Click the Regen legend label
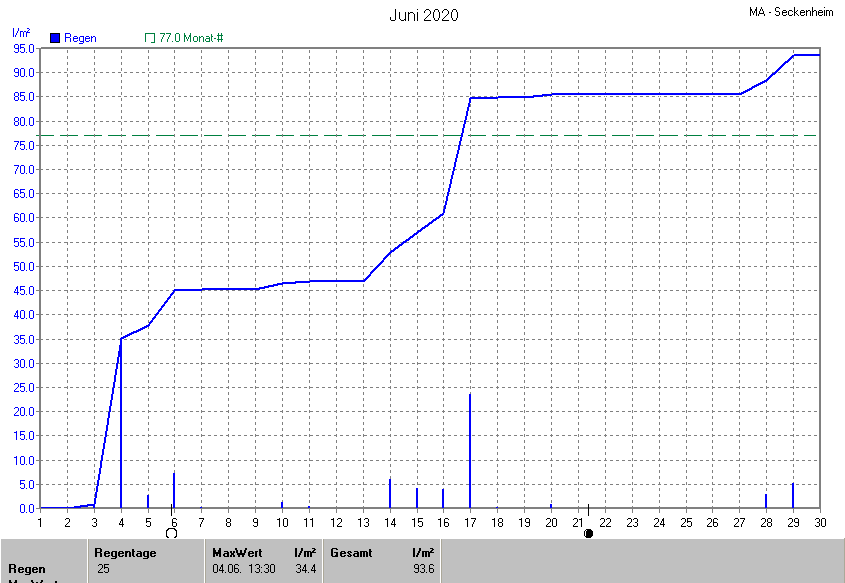The image size is (845, 583). pos(80,38)
